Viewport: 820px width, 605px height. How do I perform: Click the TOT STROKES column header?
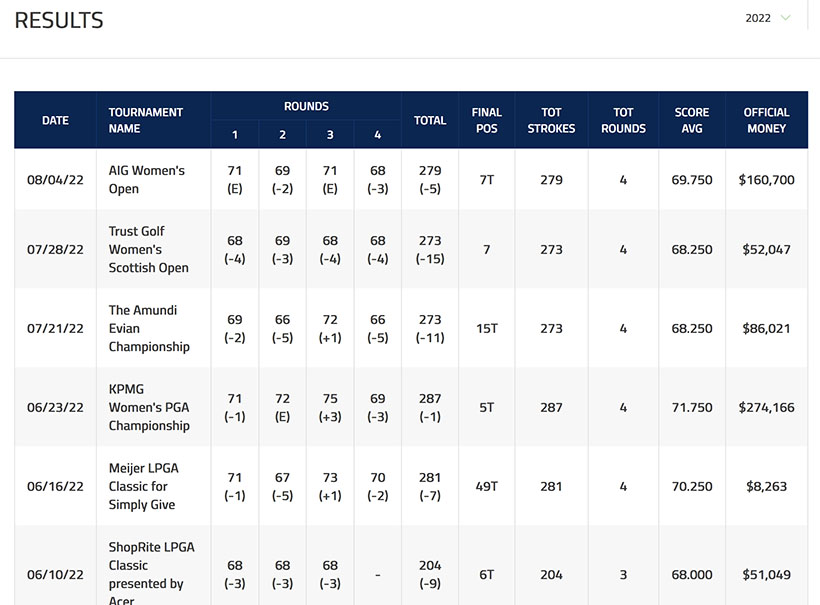tap(551, 120)
